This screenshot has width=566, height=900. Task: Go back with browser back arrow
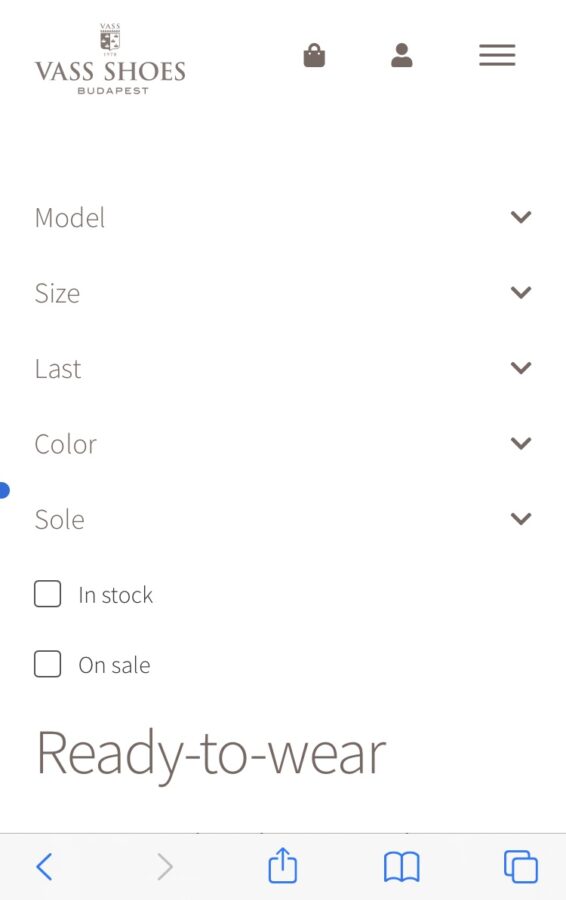pos(44,866)
